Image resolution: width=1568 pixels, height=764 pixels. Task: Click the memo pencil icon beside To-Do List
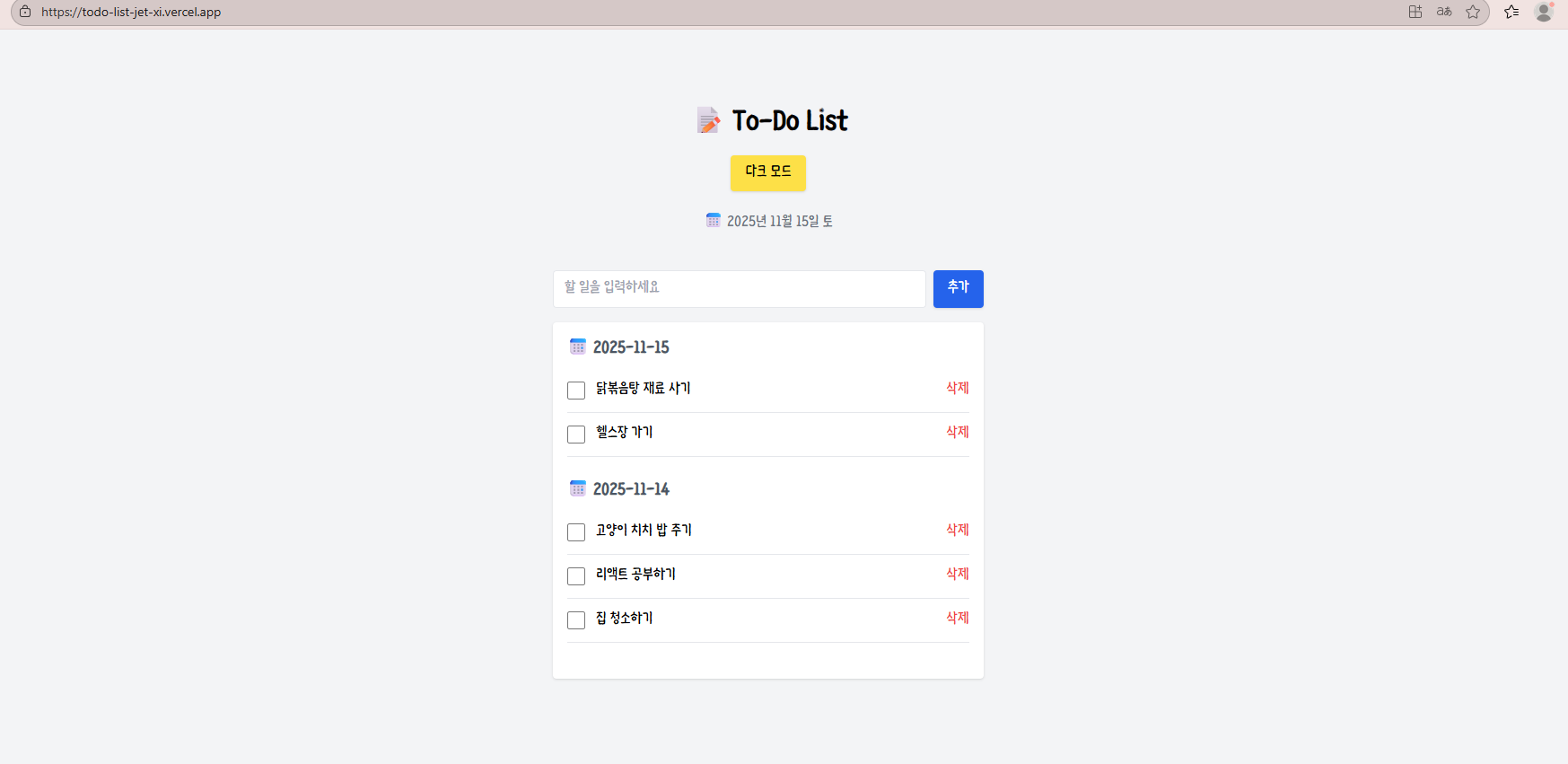pyautogui.click(x=708, y=120)
